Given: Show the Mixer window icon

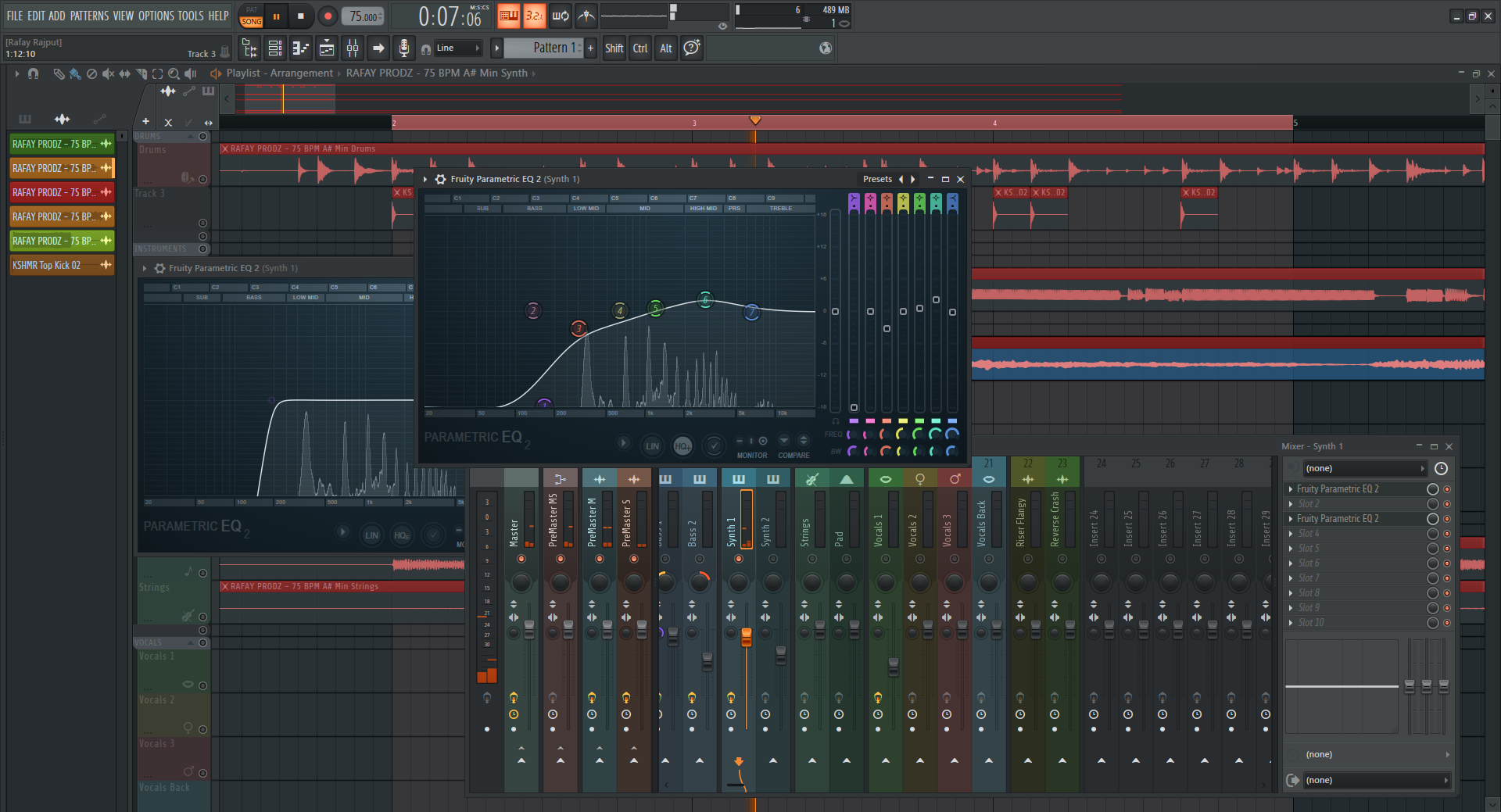Looking at the screenshot, I should 353,48.
